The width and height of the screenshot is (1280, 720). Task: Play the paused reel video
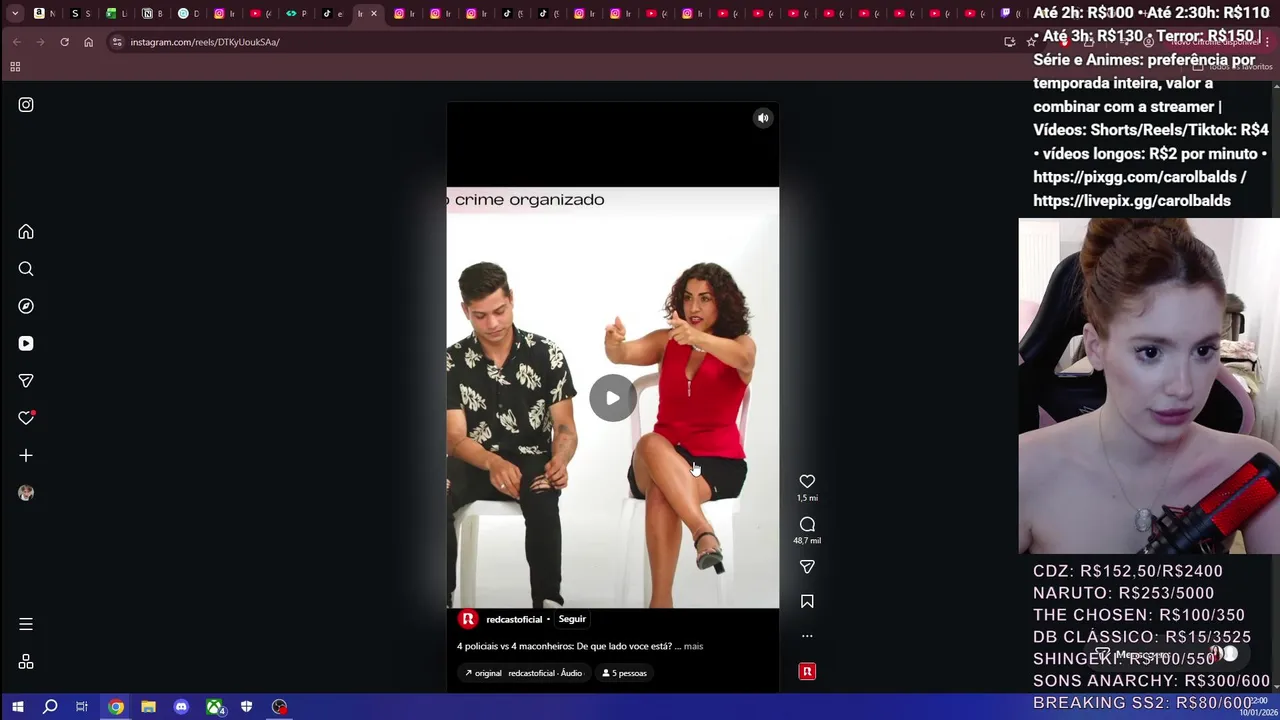pos(612,398)
